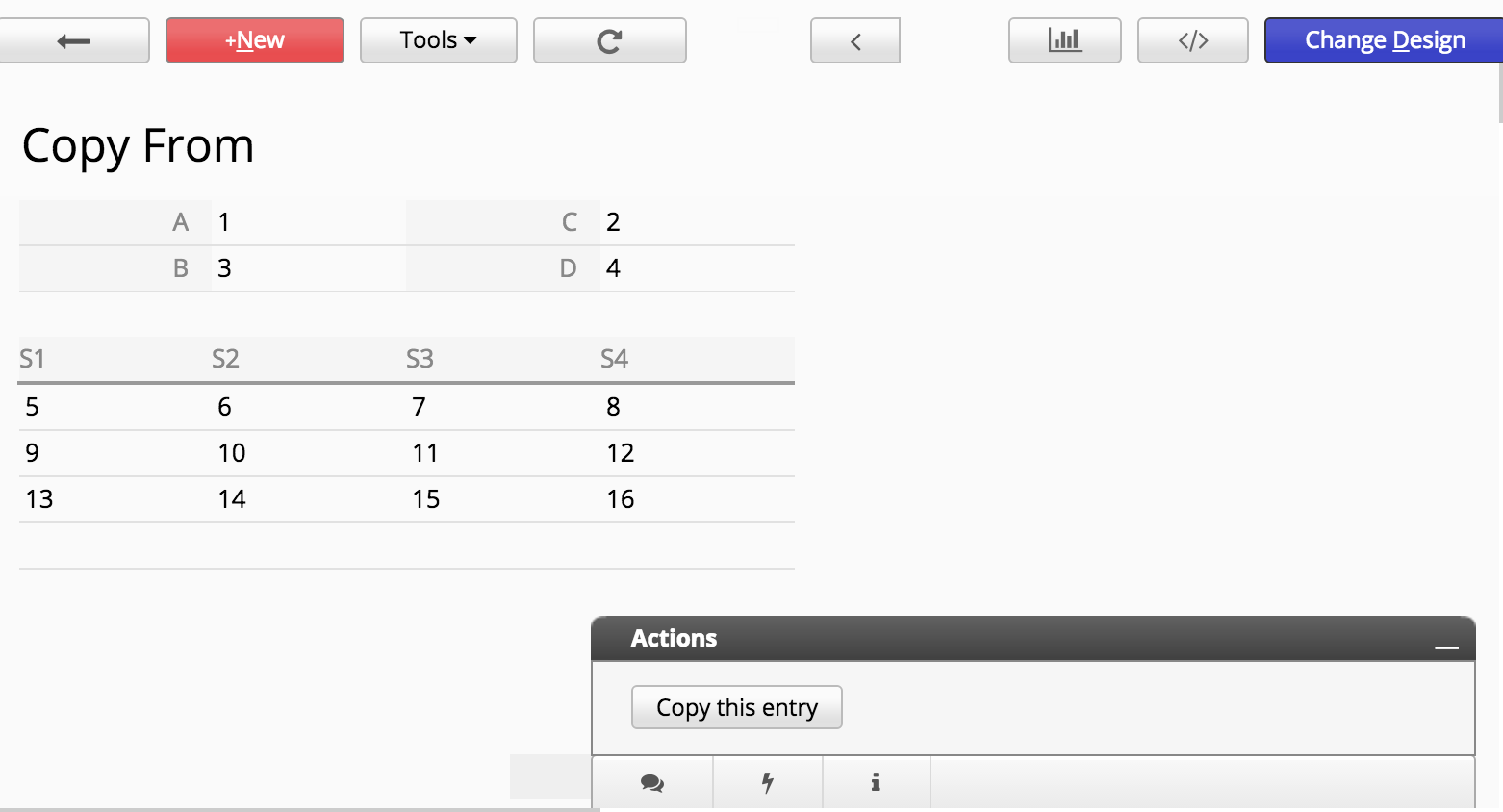Click the Change Design button
The image size is (1503, 812).
(1384, 40)
